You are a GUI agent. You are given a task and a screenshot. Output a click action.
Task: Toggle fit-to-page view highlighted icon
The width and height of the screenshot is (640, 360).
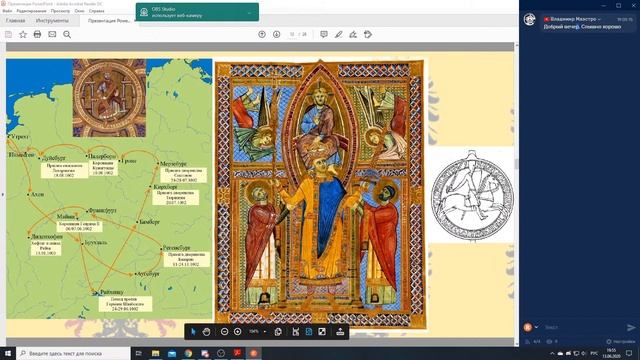point(309,331)
